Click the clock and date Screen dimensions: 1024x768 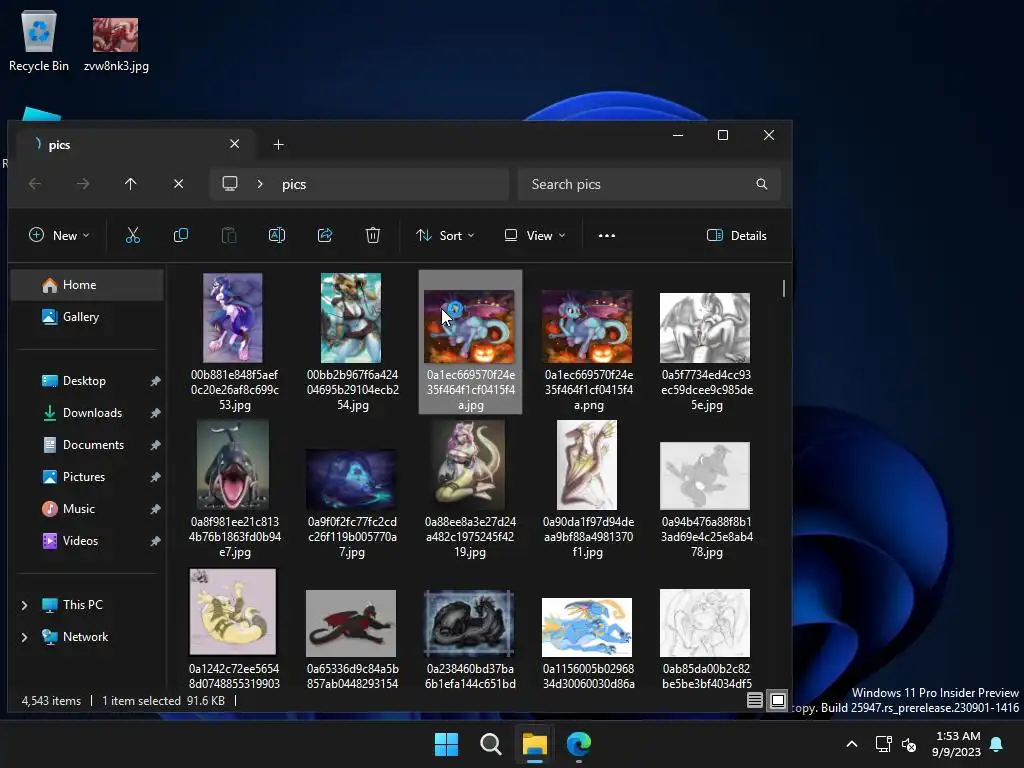click(956, 744)
